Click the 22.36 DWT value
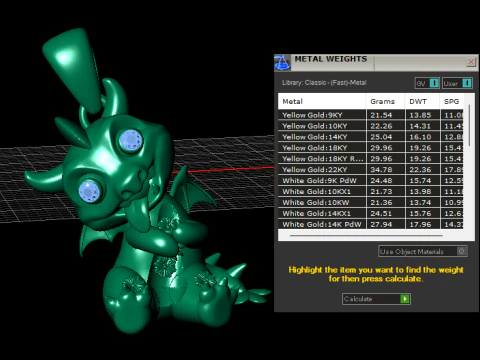The image size is (480, 360). click(420, 170)
